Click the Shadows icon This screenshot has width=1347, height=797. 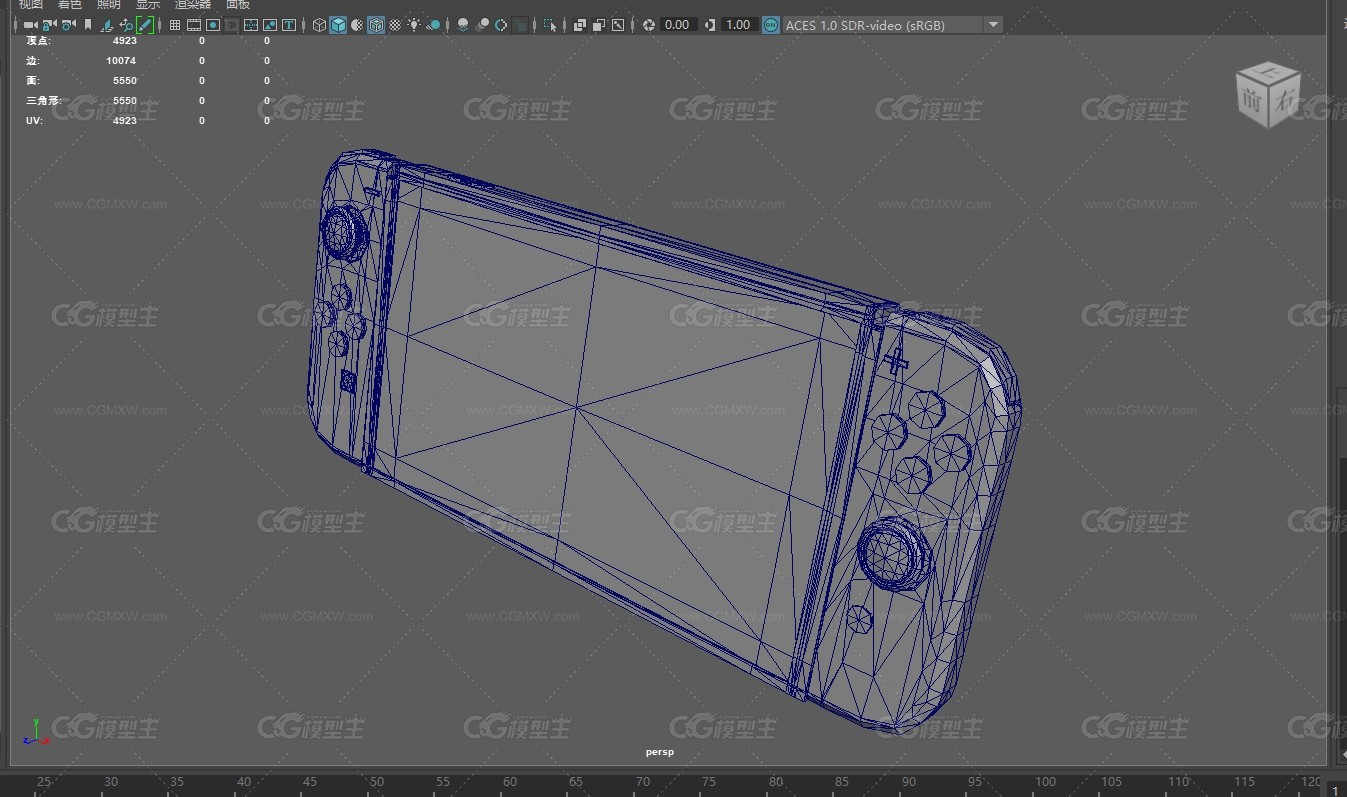[433, 25]
